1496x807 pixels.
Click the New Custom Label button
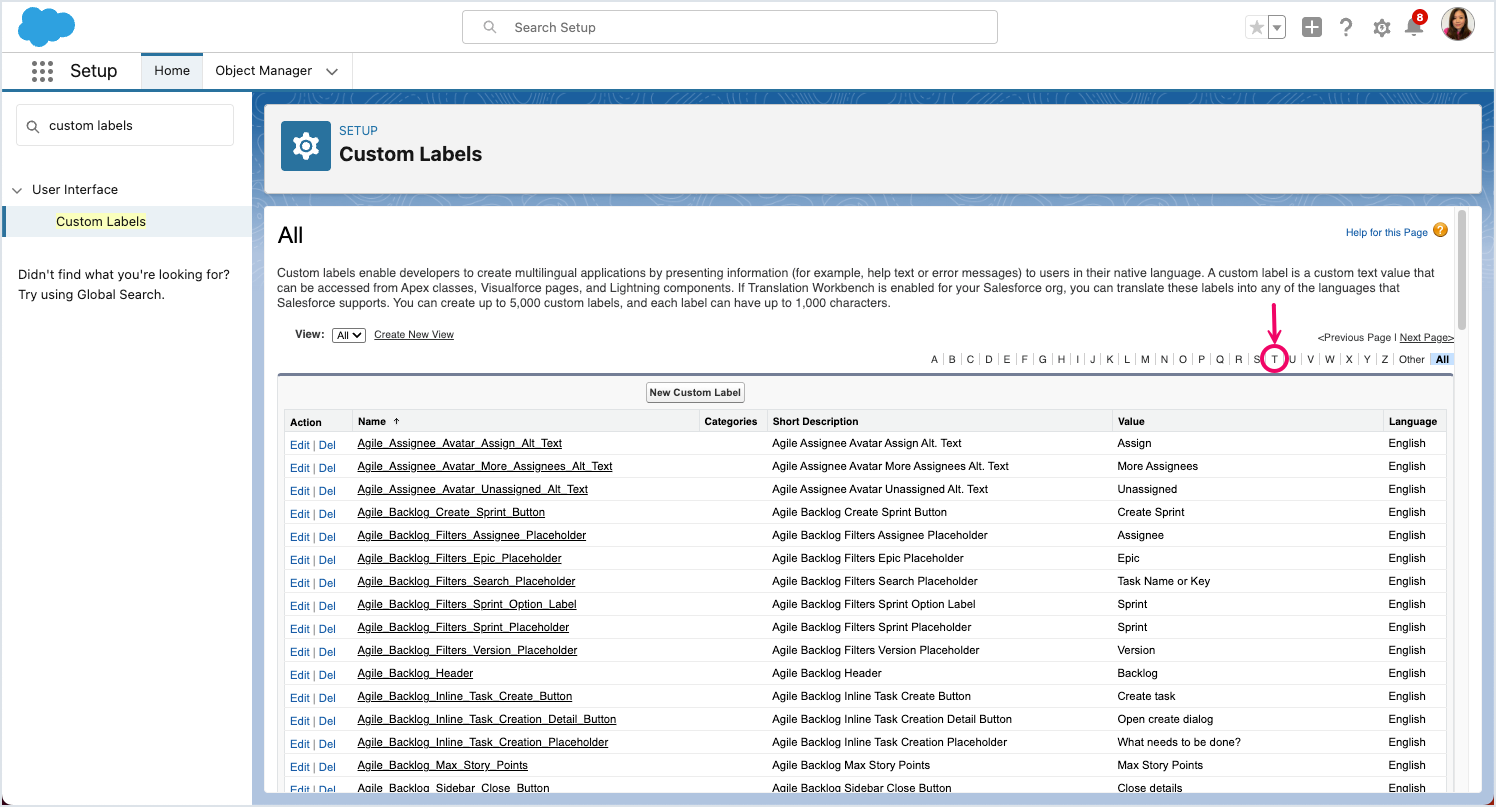(x=695, y=393)
